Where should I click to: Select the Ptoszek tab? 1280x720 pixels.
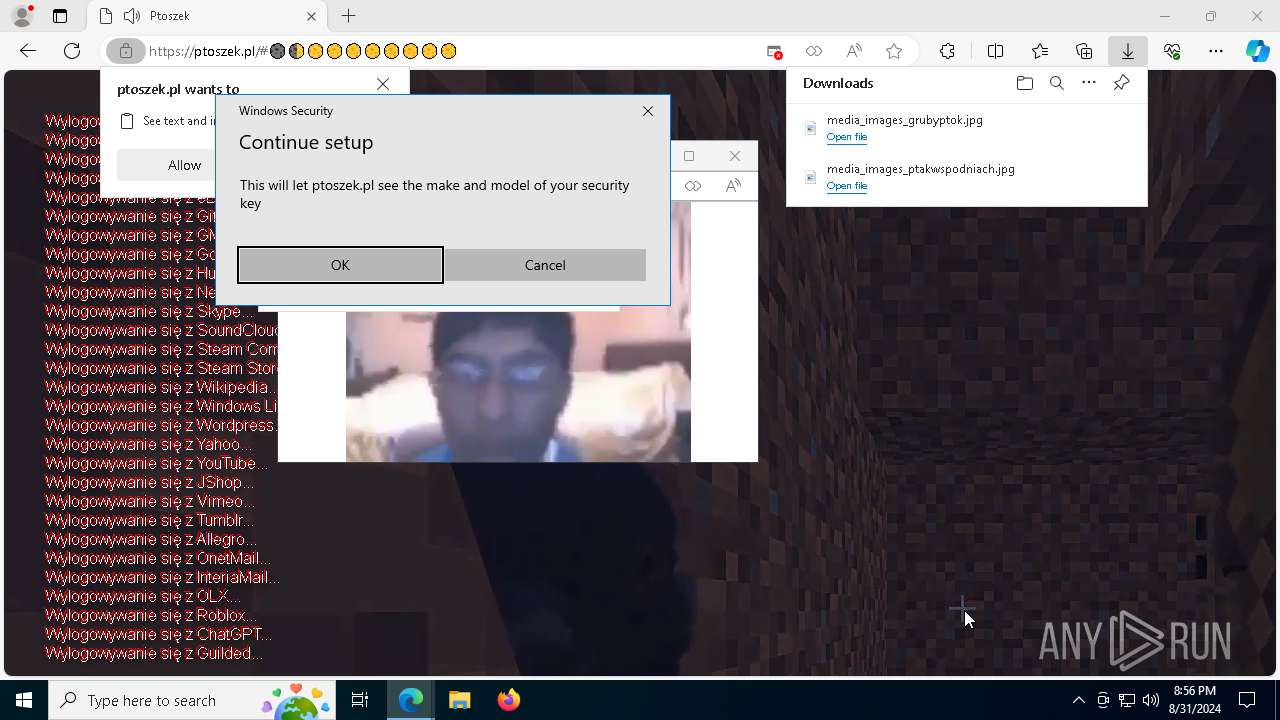207,16
